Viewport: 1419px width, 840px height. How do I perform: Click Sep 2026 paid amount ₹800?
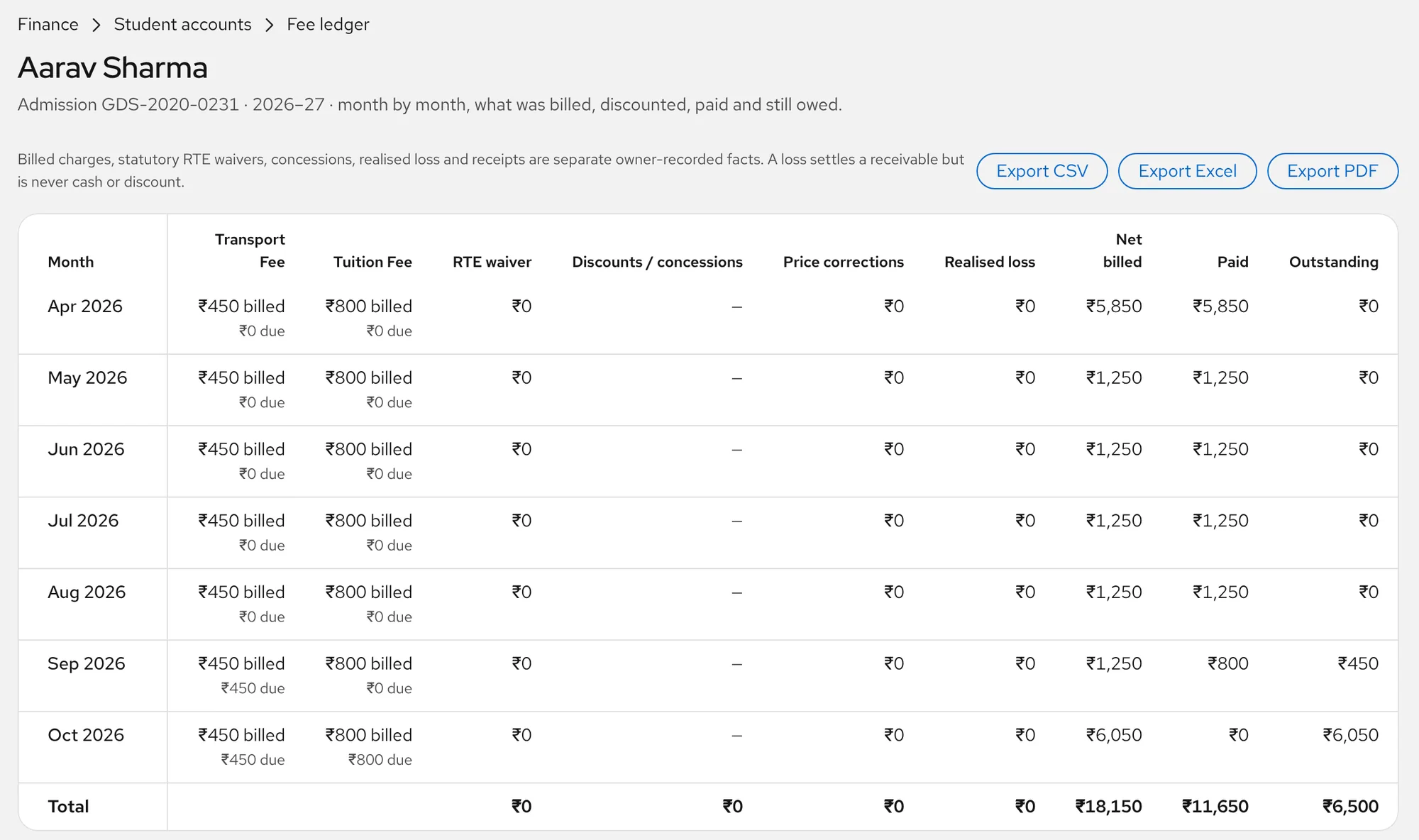pyautogui.click(x=1228, y=664)
